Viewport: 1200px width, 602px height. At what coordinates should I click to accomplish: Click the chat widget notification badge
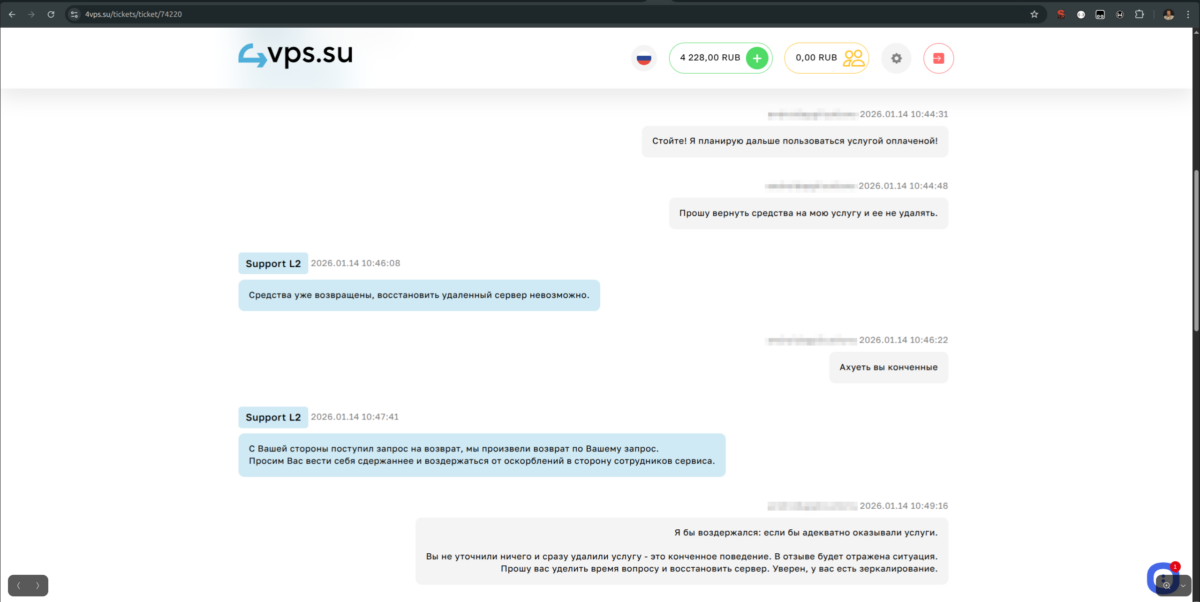point(1173,565)
